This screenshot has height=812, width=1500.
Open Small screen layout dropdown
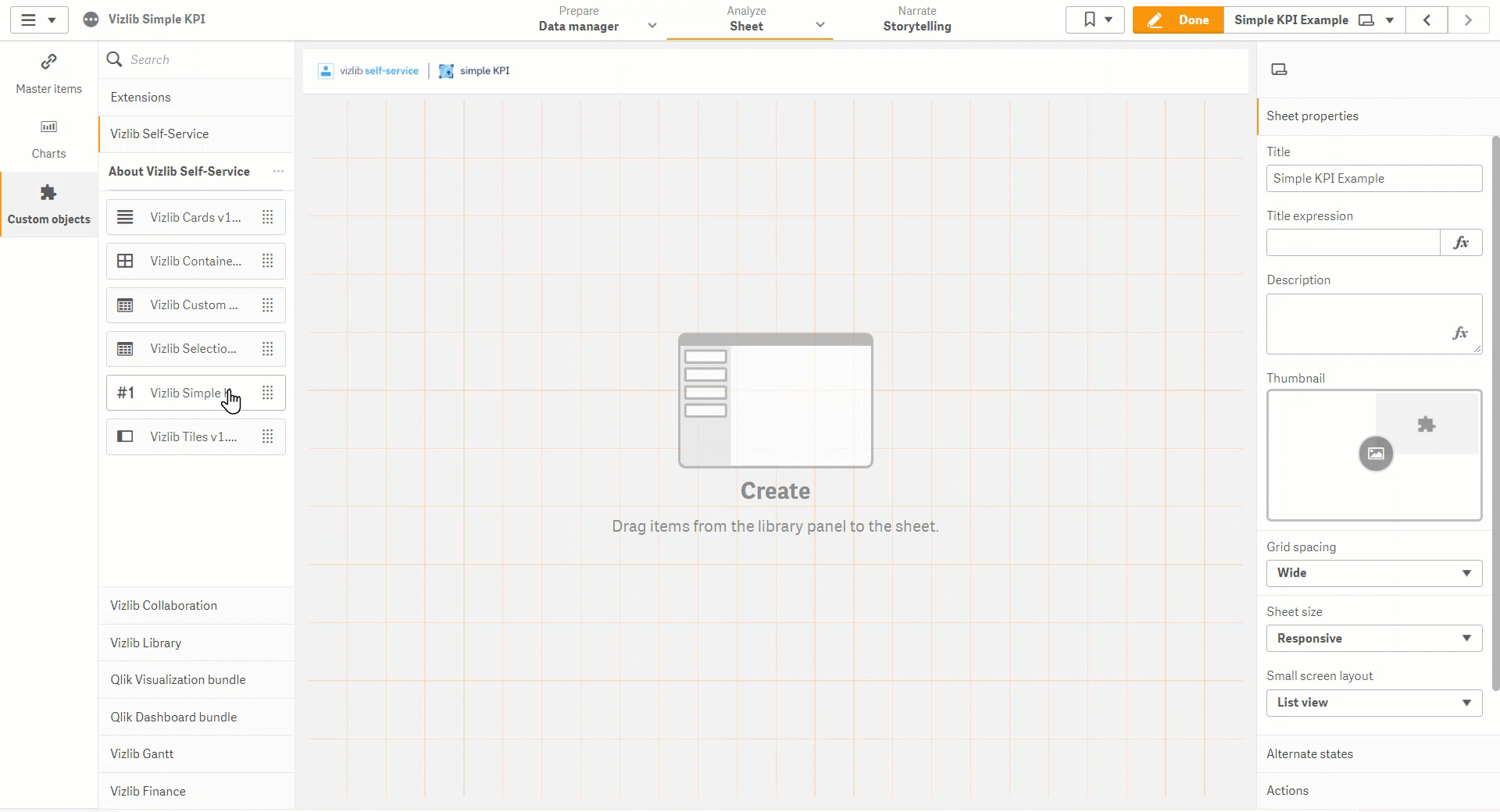click(x=1374, y=703)
